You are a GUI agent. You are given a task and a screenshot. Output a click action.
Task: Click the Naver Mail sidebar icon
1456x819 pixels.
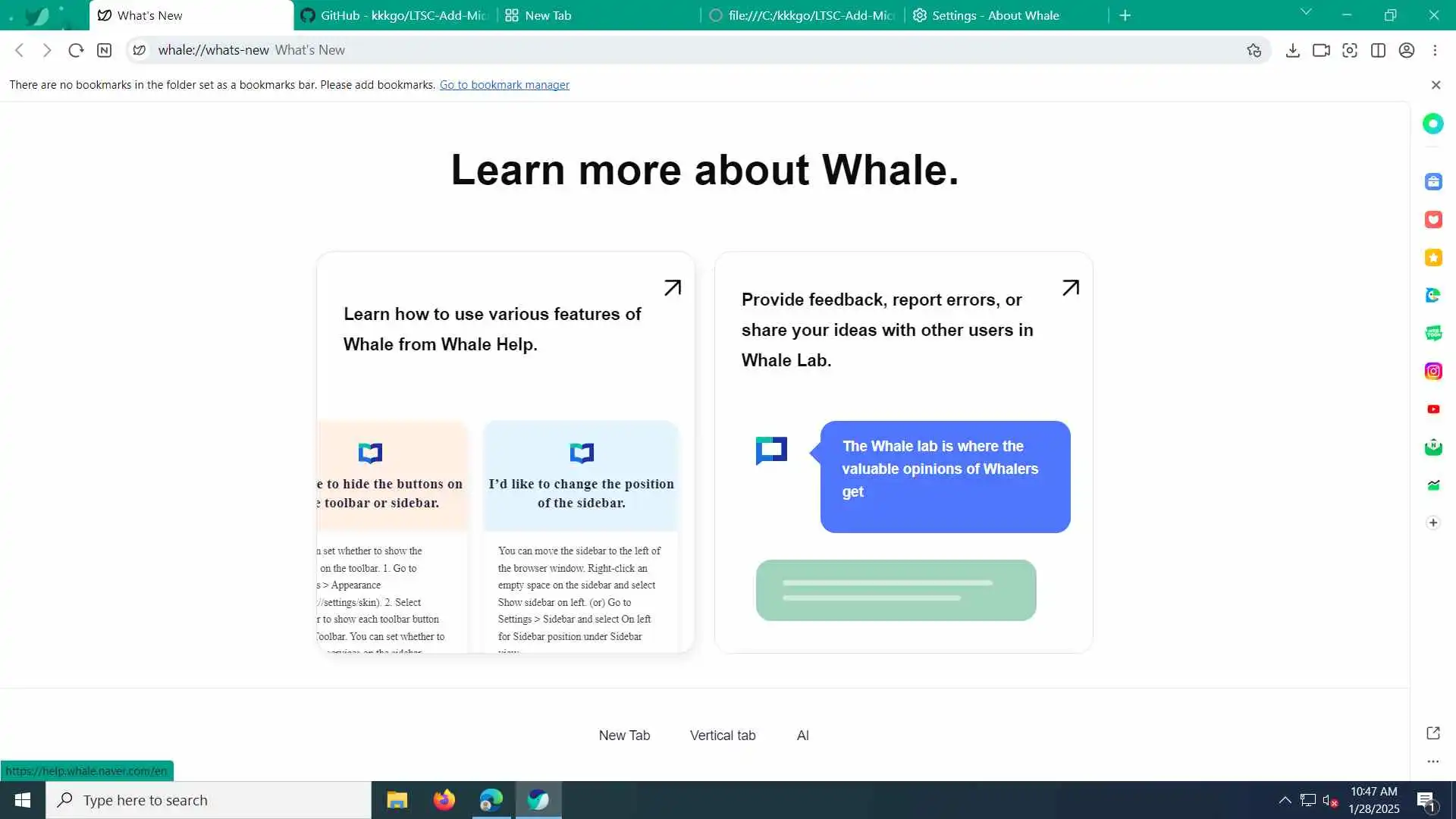[1433, 447]
